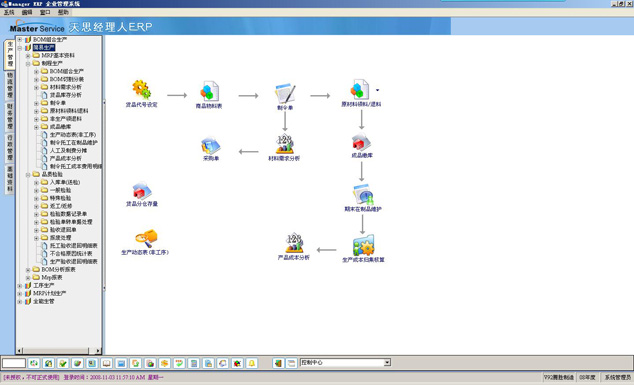Open the 成品缴库 red box icon
634x385 pixels.
click(361, 142)
